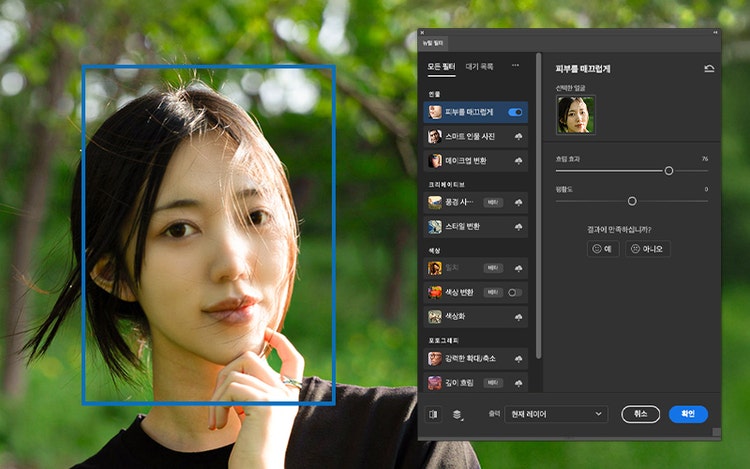
Task: Switch to the 모든 필터 tab
Action: coord(441,66)
